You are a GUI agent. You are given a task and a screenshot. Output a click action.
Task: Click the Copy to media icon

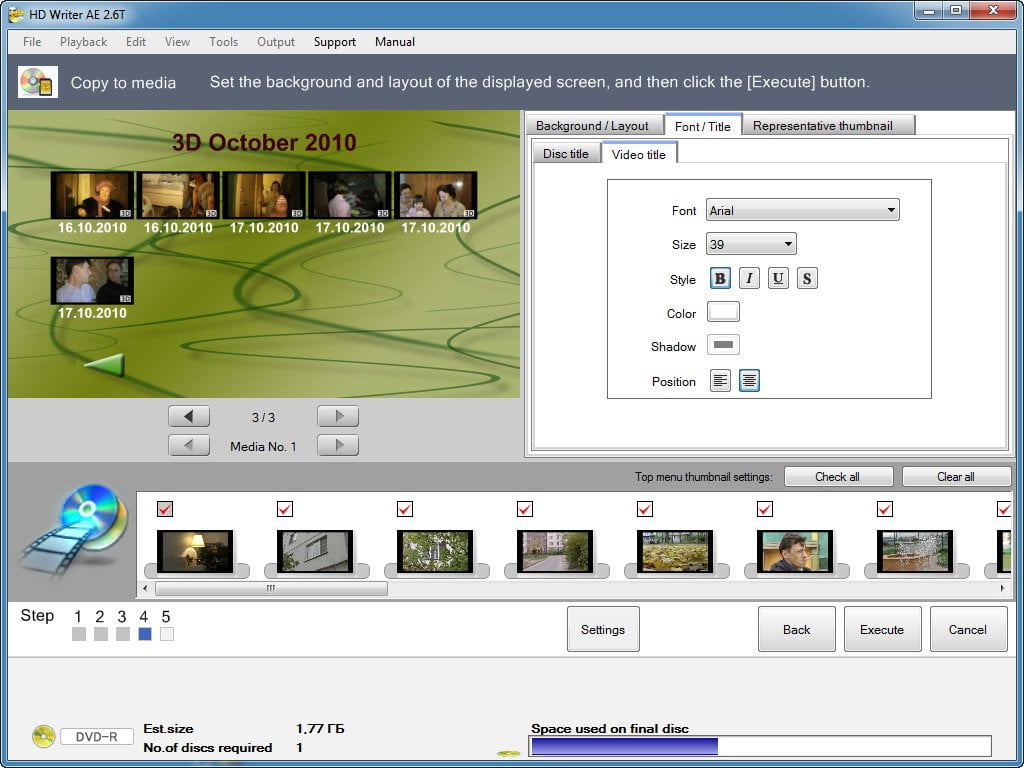pyautogui.click(x=37, y=82)
